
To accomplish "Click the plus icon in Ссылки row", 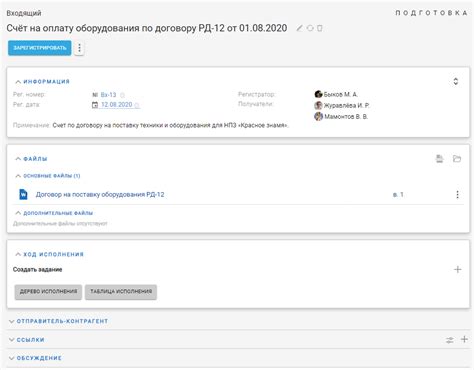I will [x=464, y=339].
